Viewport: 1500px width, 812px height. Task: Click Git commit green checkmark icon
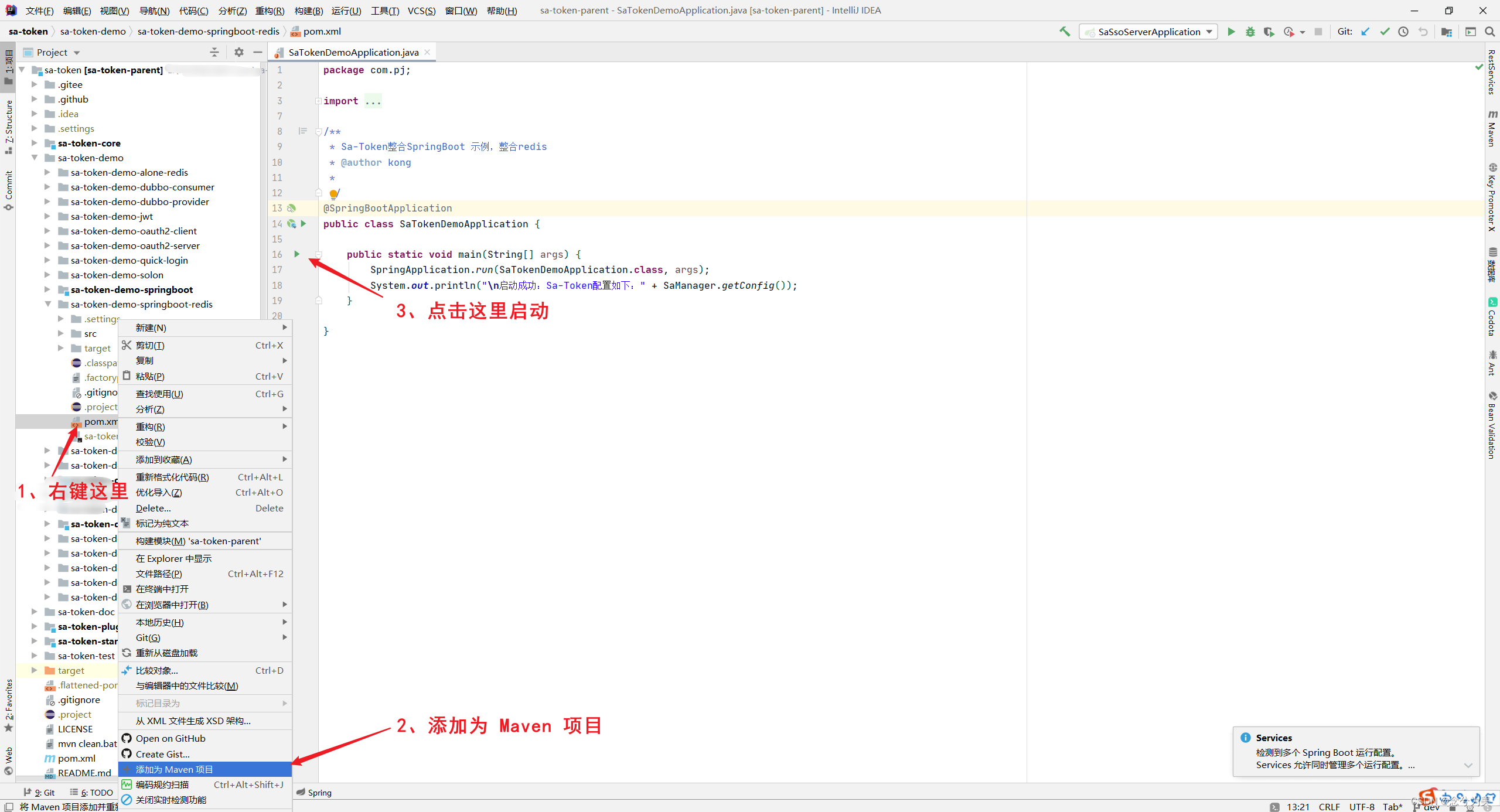(x=1385, y=32)
